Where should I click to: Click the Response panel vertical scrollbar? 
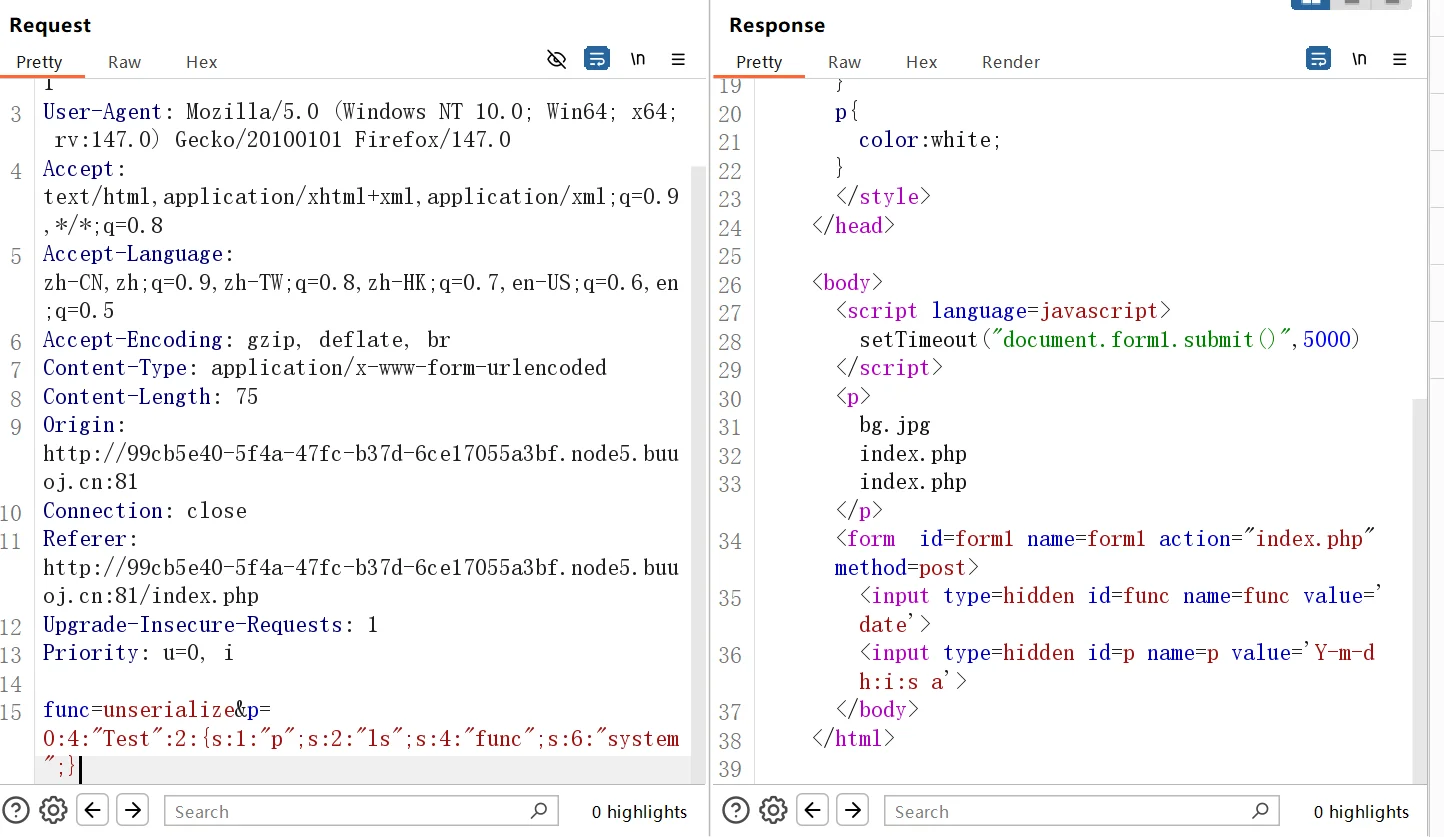(1420, 590)
